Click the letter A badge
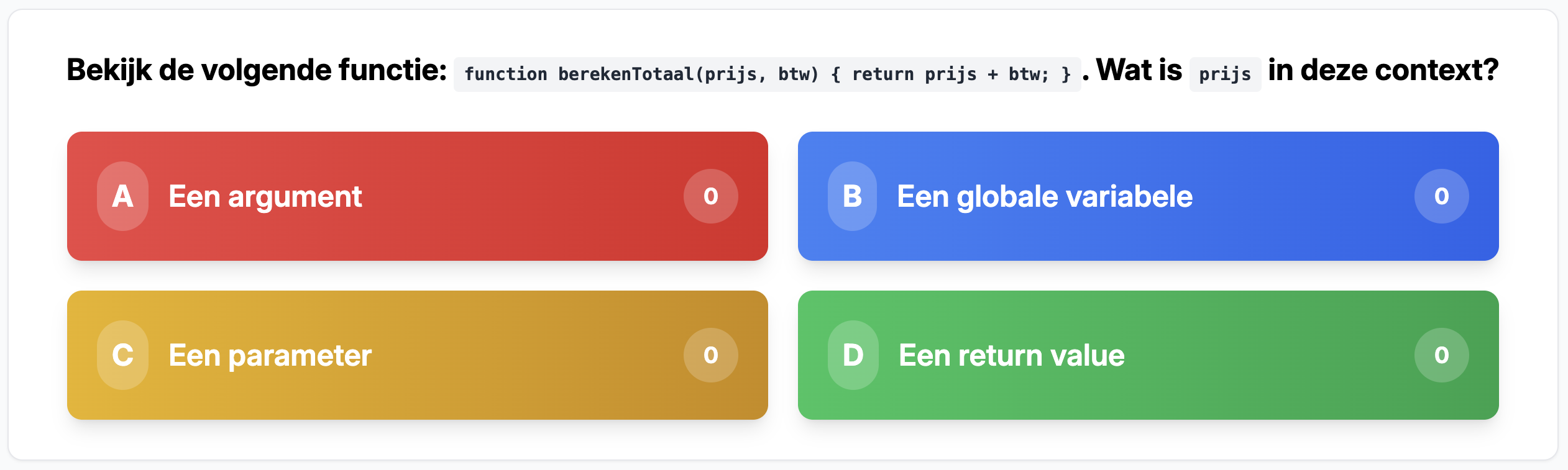Image resolution: width=1568 pixels, height=470 pixels. [122, 196]
